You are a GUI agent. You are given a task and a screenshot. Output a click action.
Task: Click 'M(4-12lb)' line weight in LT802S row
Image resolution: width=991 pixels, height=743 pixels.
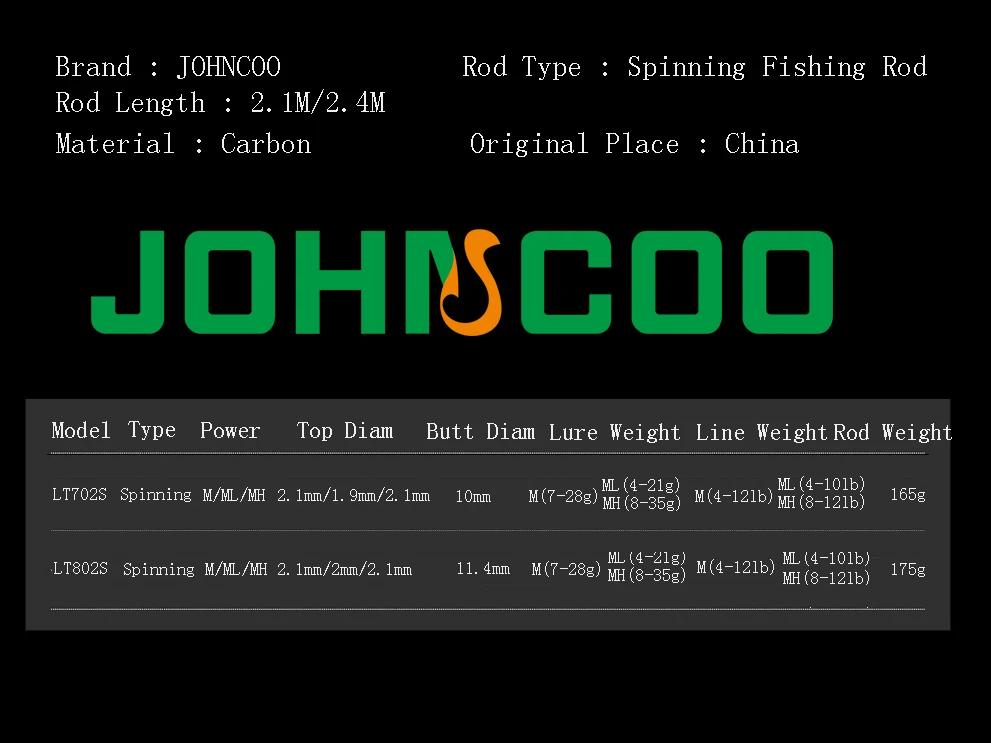[736, 568]
